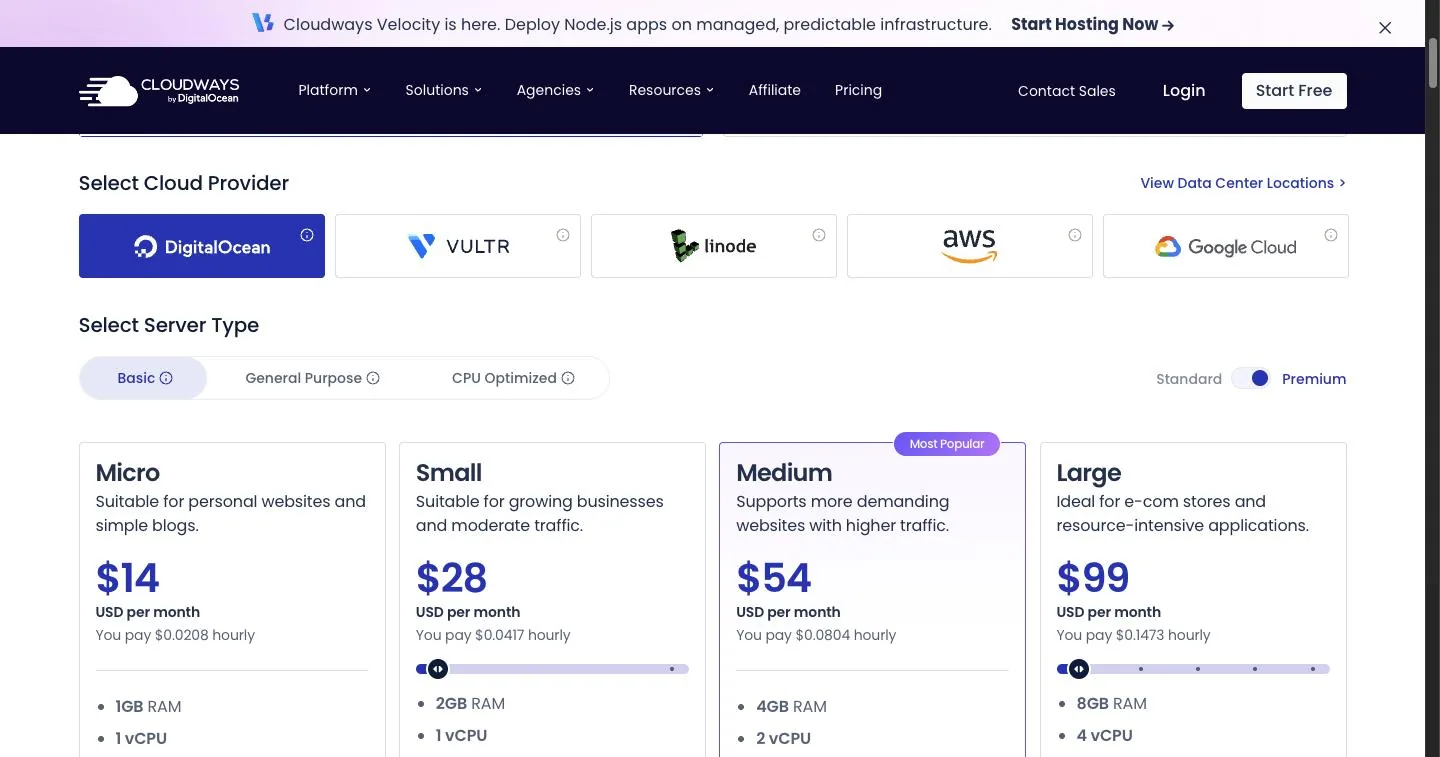The height and width of the screenshot is (757, 1440).
Task: Open Linode provider info icon
Action: pyautogui.click(x=819, y=235)
